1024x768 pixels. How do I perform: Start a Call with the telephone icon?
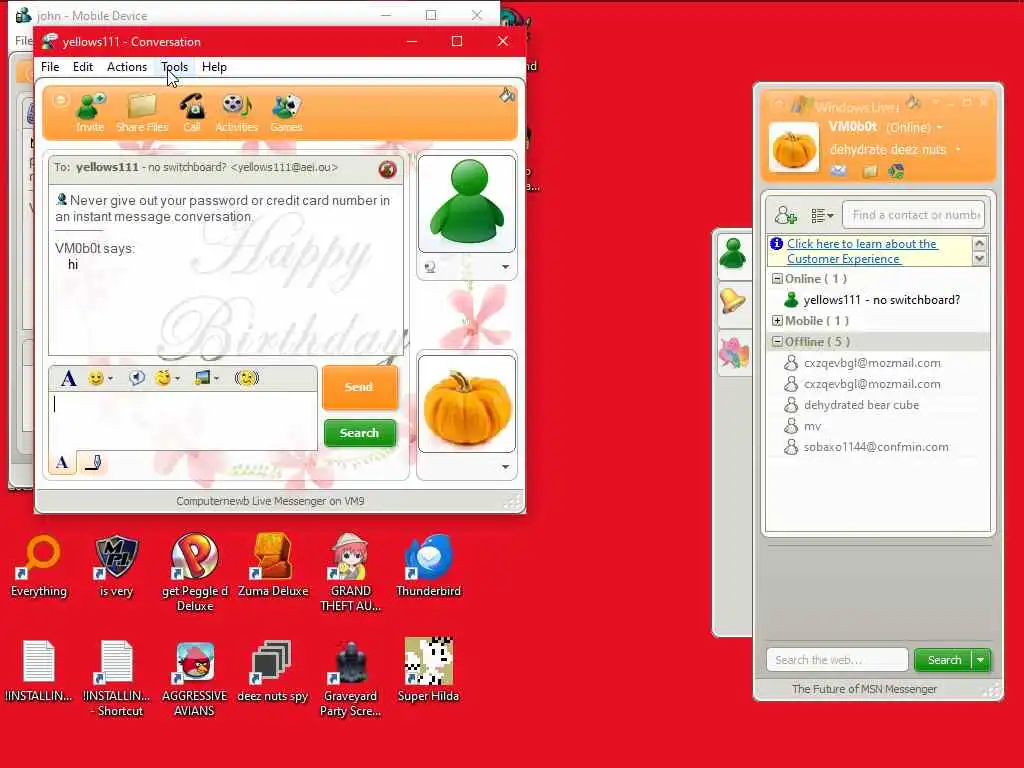point(192,112)
